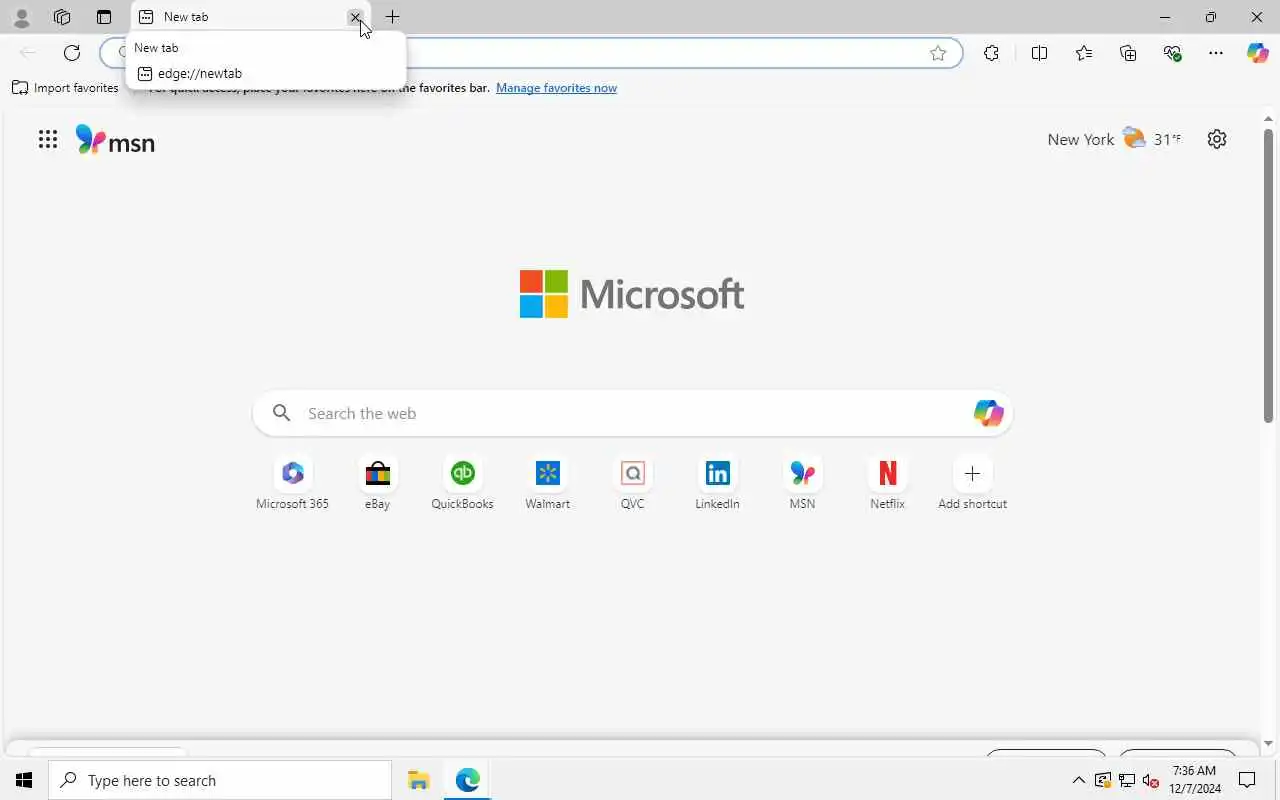The image size is (1280, 800).
Task: Click the taskbar search box
Action: 220,780
